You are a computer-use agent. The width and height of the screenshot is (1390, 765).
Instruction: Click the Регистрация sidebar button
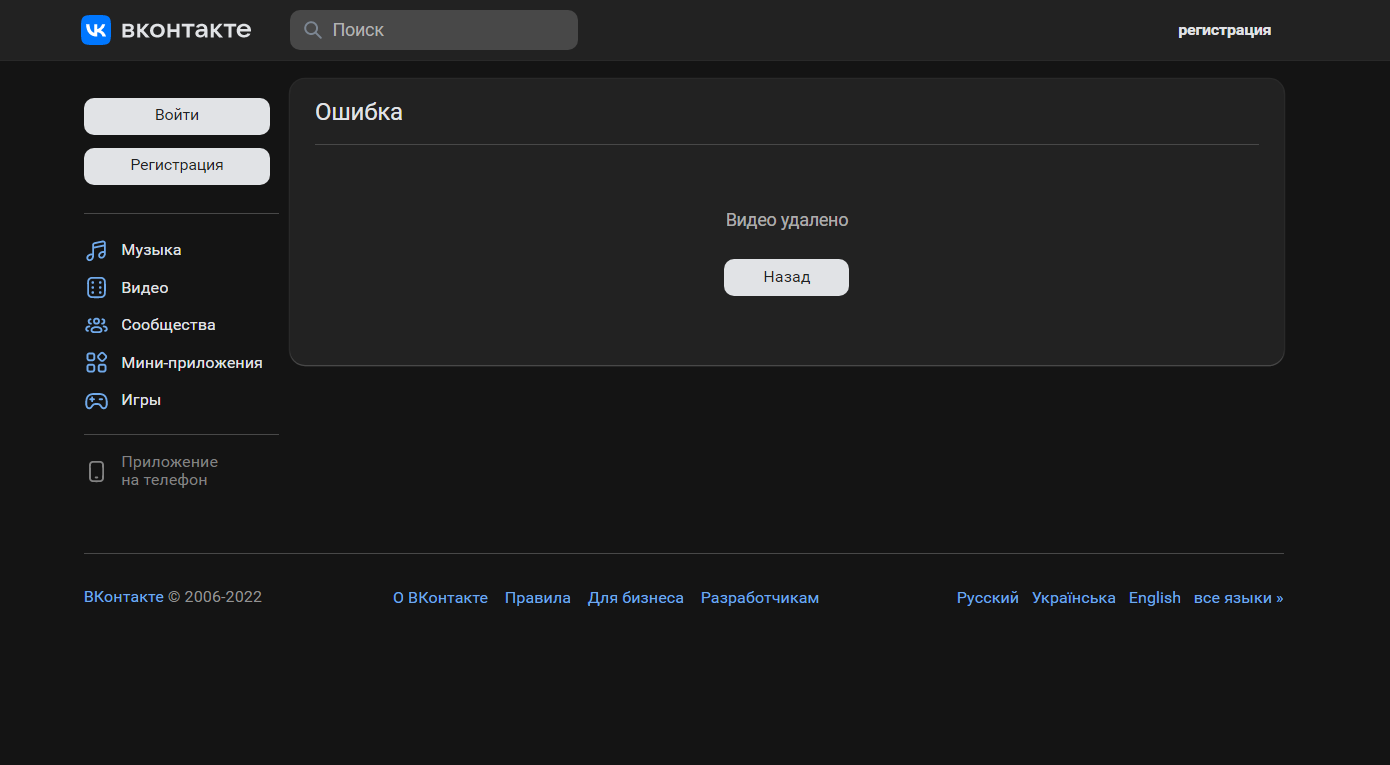(x=177, y=166)
